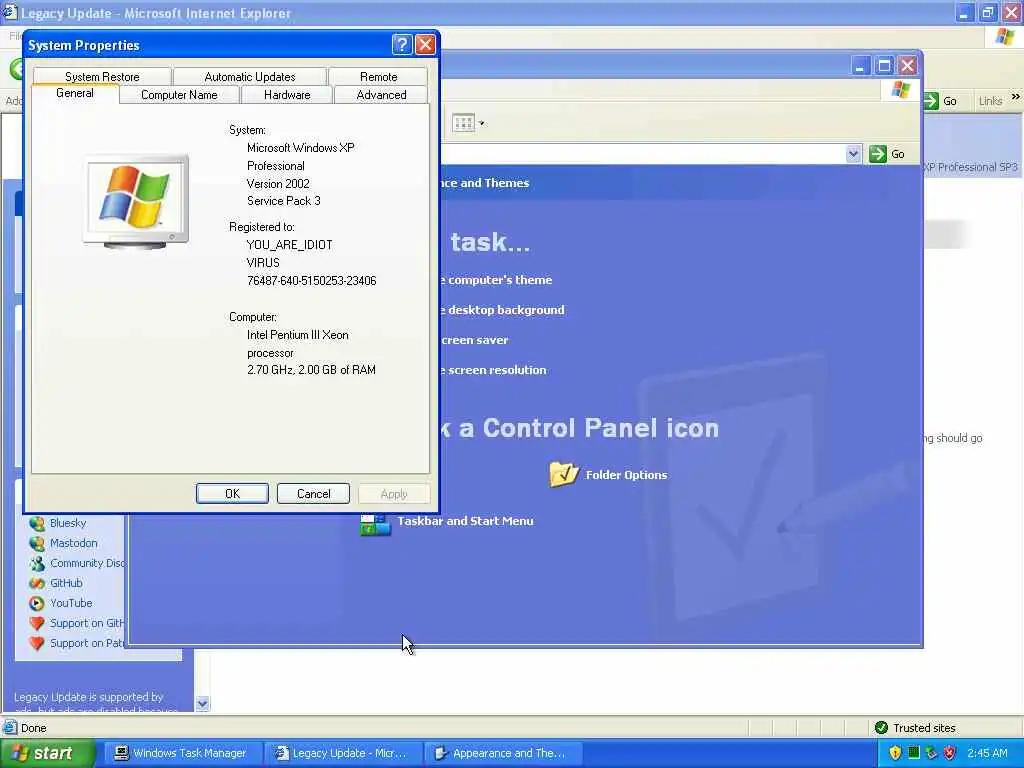Open the Community Discord icon

[37, 563]
